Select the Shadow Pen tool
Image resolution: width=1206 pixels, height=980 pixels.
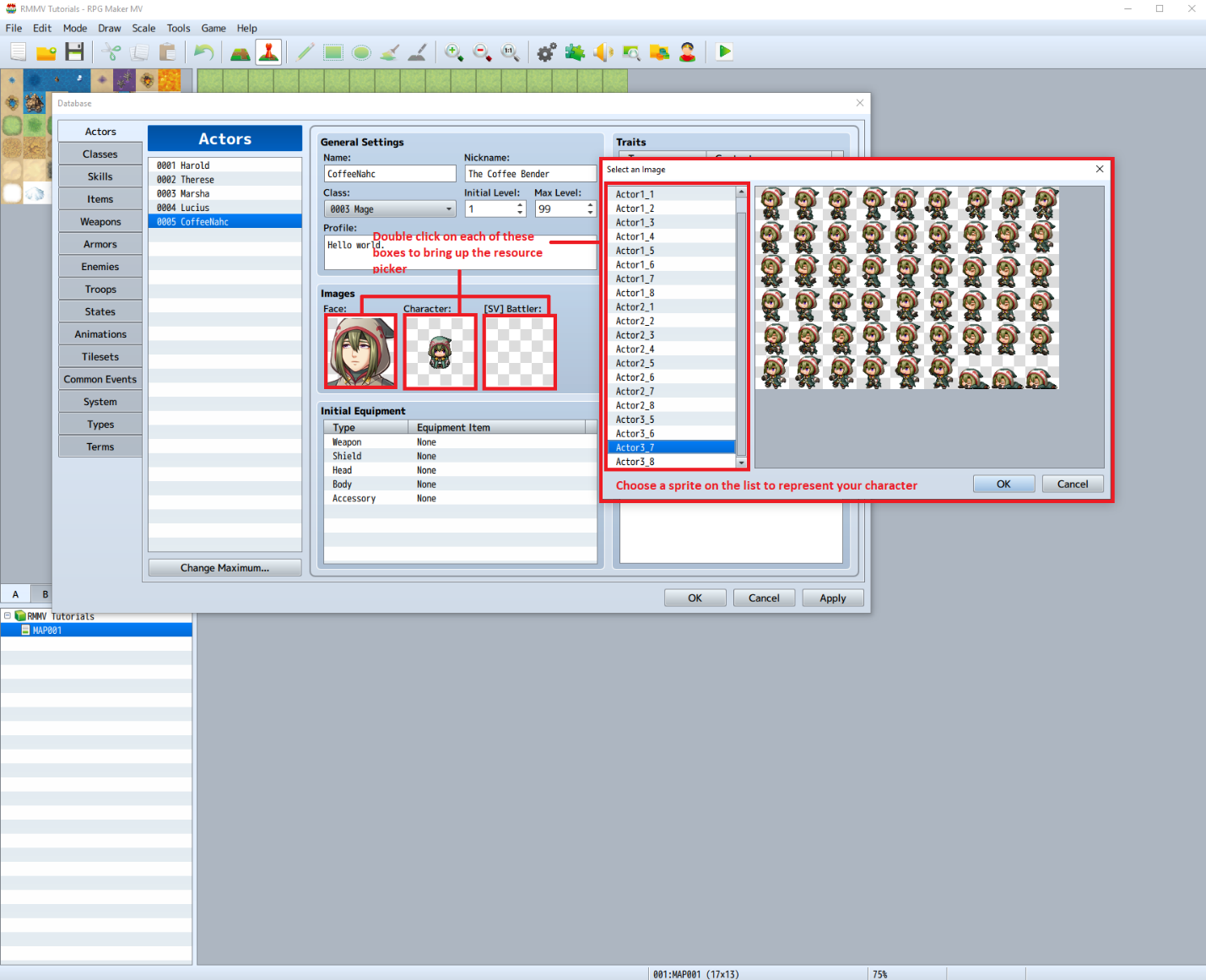coord(417,52)
